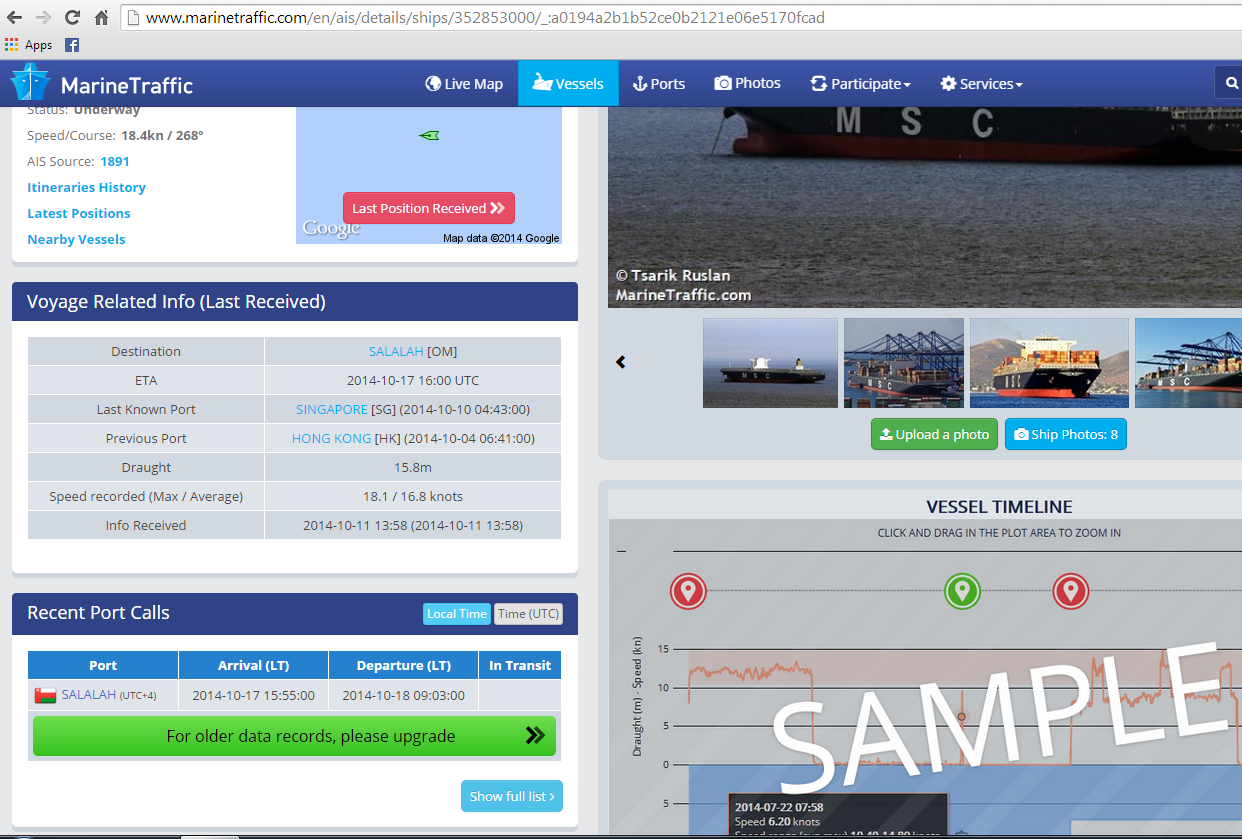This screenshot has width=1242, height=839.
Task: Click the first red timeline location pin
Action: click(688, 591)
